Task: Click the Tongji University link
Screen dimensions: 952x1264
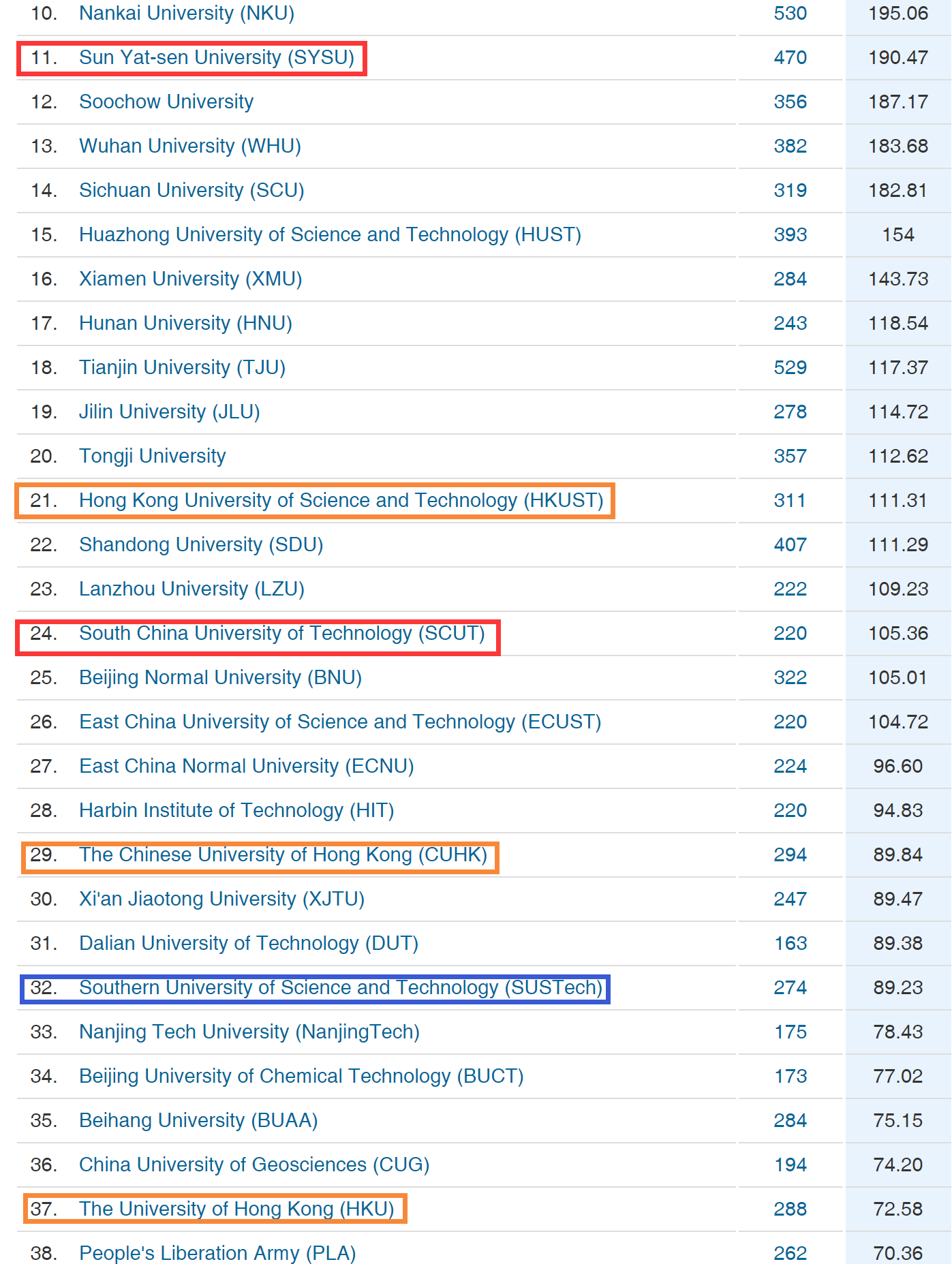Action: click(x=153, y=457)
